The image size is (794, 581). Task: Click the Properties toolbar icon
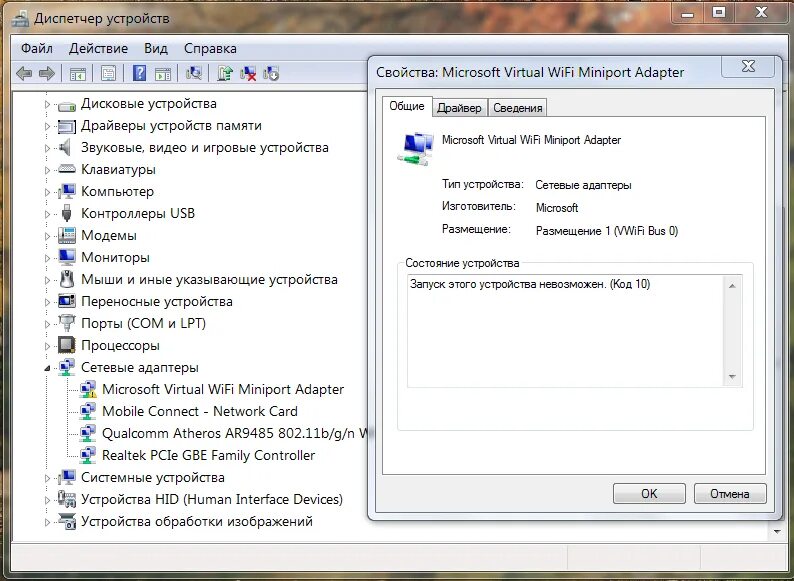[108, 74]
